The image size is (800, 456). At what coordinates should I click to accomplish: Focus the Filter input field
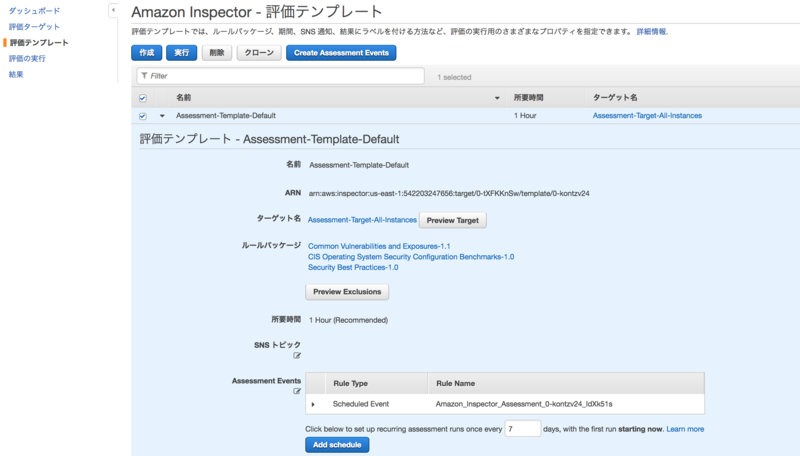pyautogui.click(x=281, y=76)
